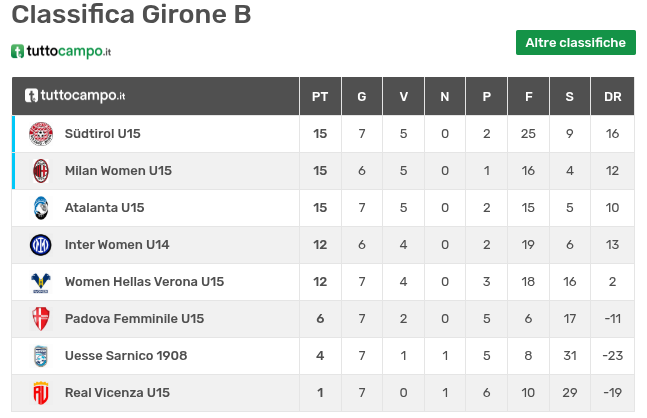Open Südtirol U15 team name link

[x=102, y=134]
